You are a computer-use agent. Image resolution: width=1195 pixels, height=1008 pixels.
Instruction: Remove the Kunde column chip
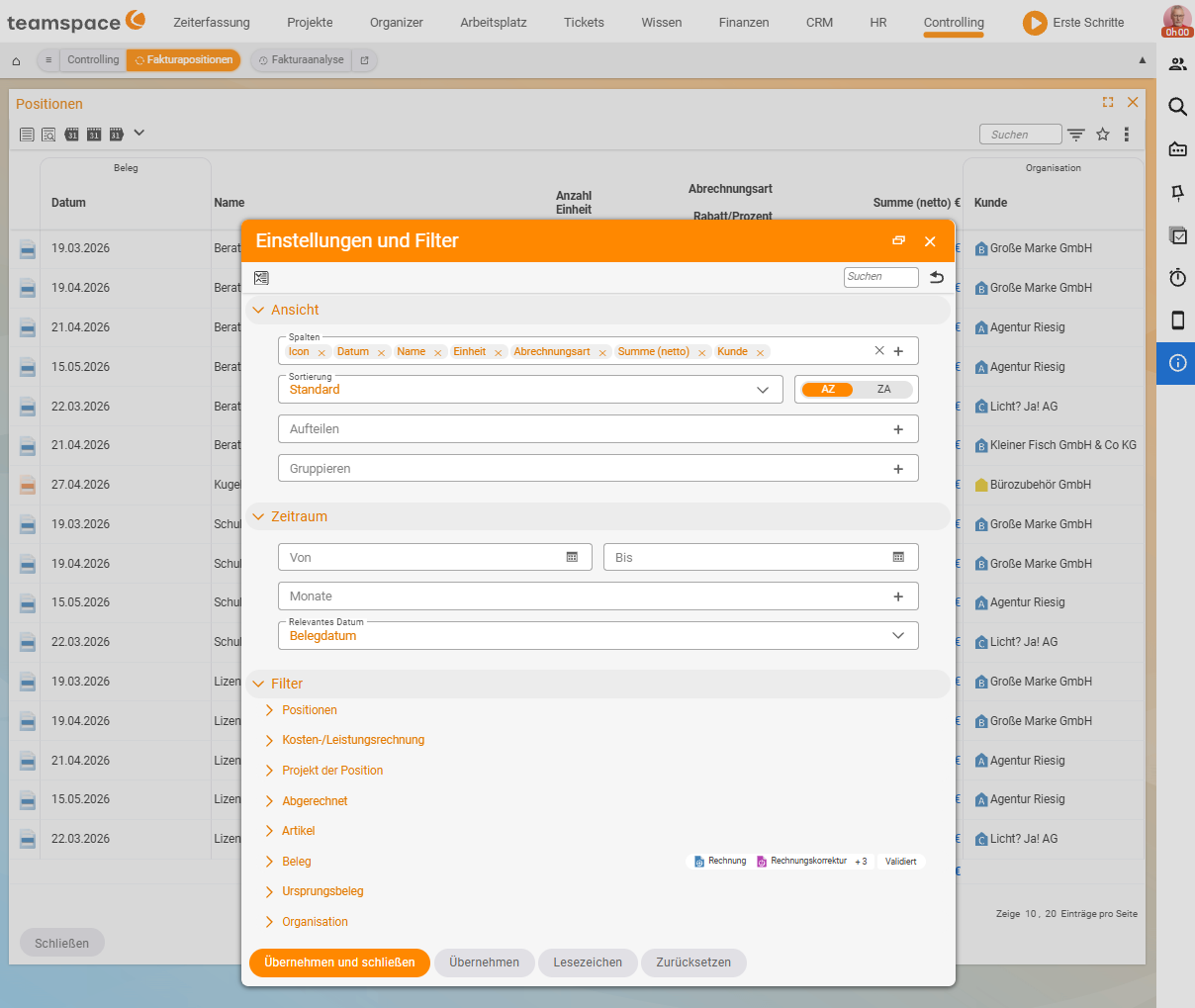point(760,353)
